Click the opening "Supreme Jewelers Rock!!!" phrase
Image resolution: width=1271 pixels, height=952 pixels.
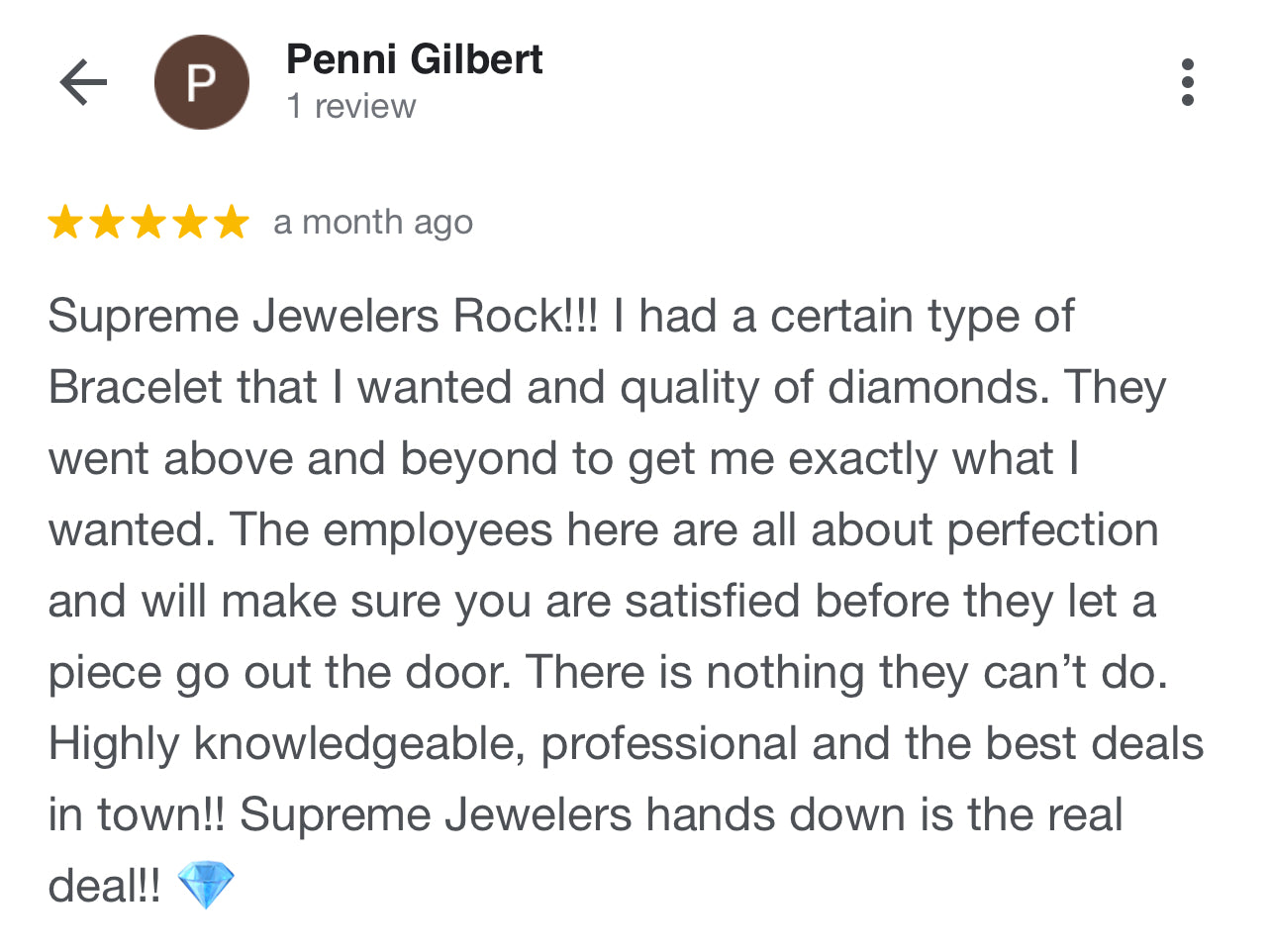click(x=323, y=317)
